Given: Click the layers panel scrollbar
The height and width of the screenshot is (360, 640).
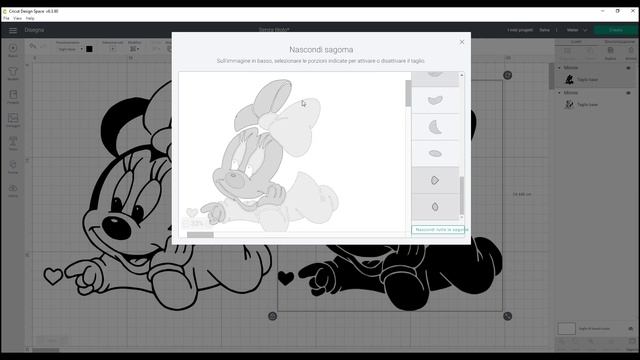Looking at the screenshot, I should 552,76.
